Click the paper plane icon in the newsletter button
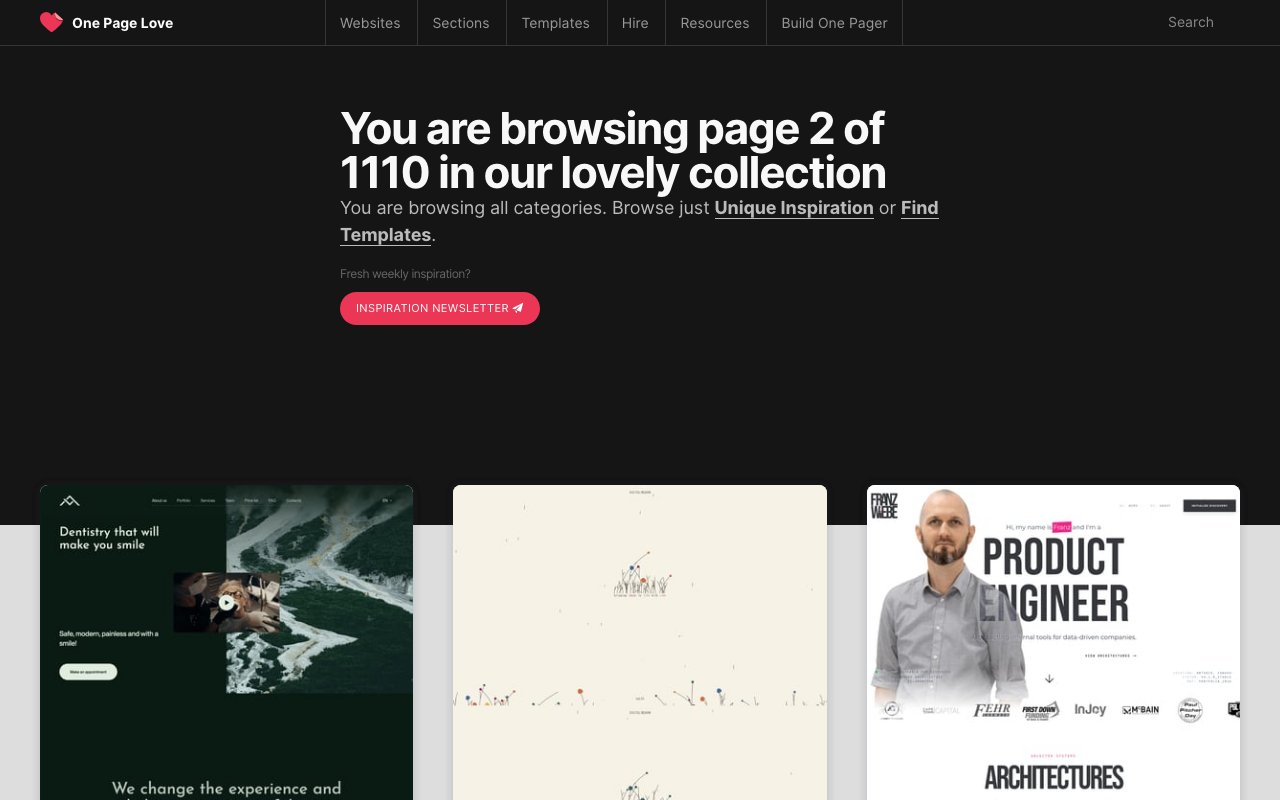 click(518, 308)
